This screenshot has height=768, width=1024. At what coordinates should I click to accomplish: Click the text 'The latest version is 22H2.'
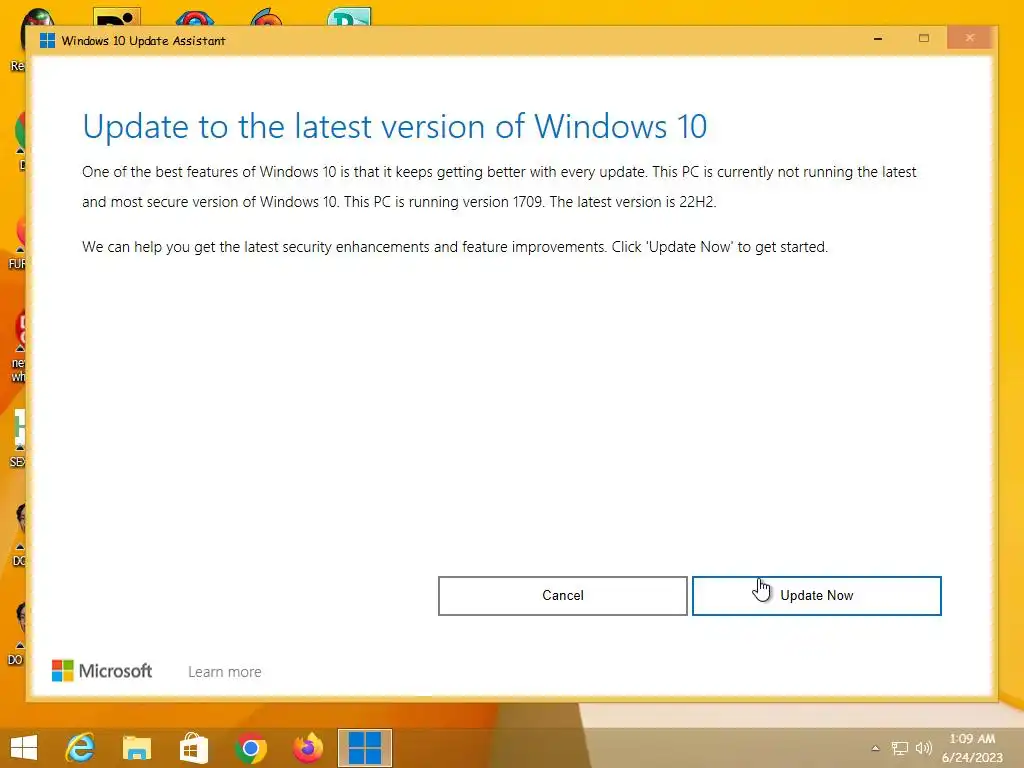(x=633, y=202)
